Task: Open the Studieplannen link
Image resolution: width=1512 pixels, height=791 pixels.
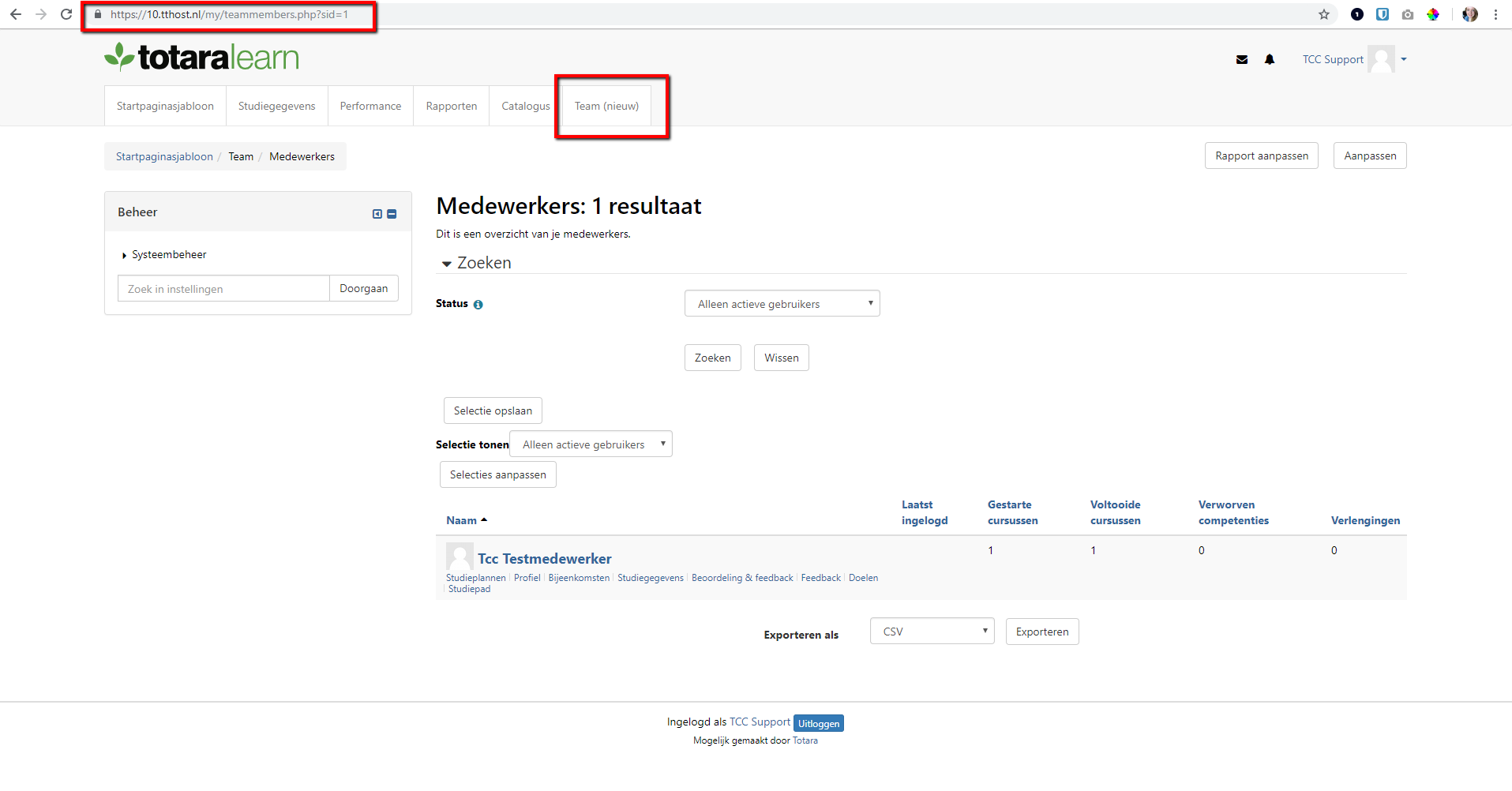Action: click(x=475, y=578)
